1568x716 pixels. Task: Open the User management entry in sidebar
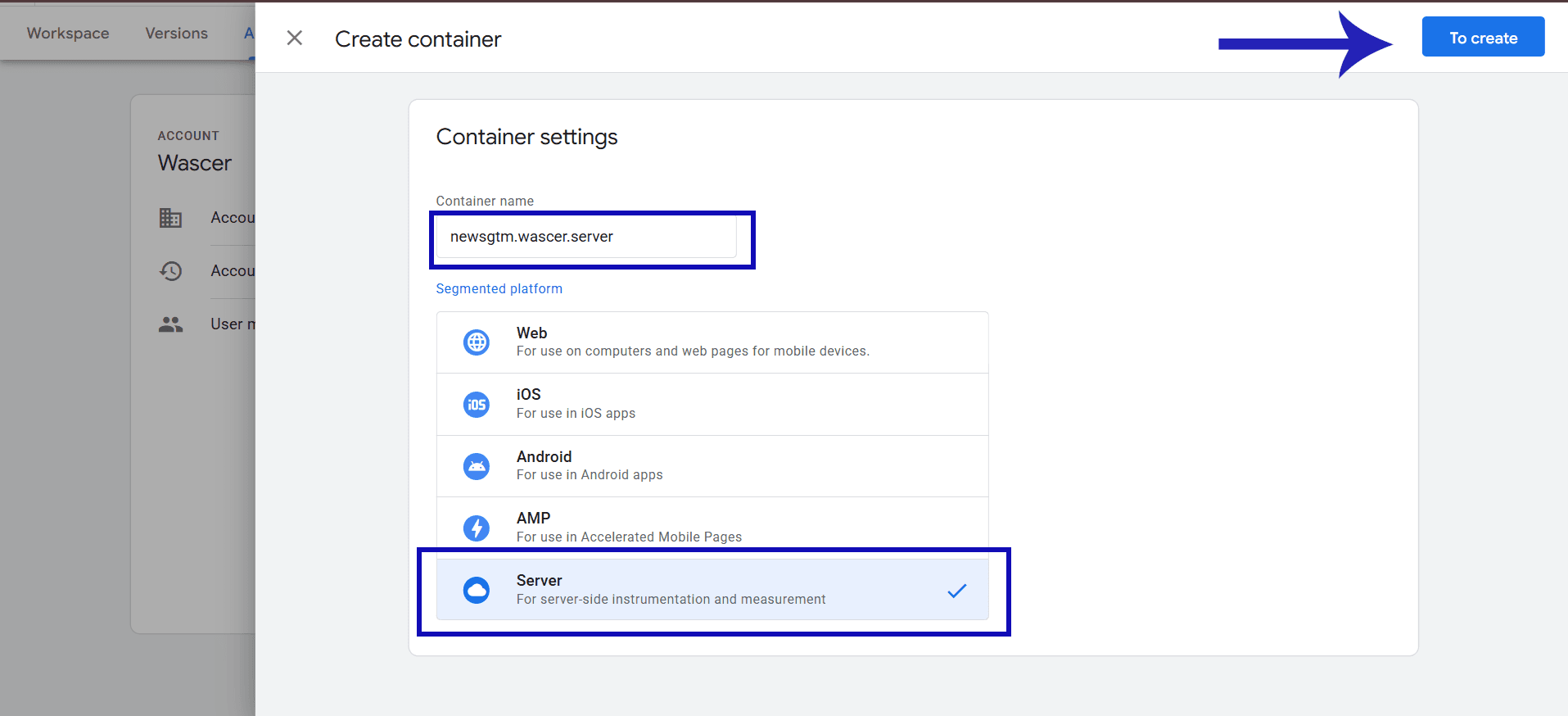[x=233, y=324]
